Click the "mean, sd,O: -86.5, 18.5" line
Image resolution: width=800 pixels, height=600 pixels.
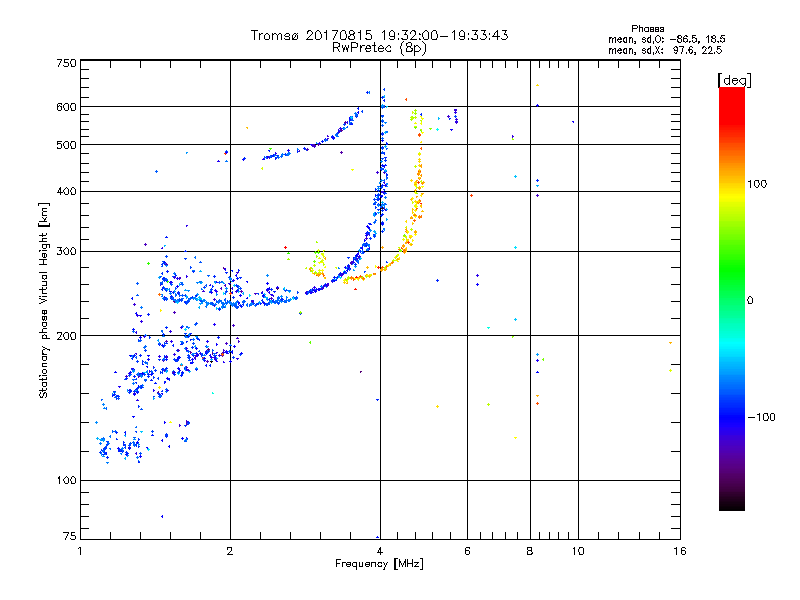click(666, 39)
